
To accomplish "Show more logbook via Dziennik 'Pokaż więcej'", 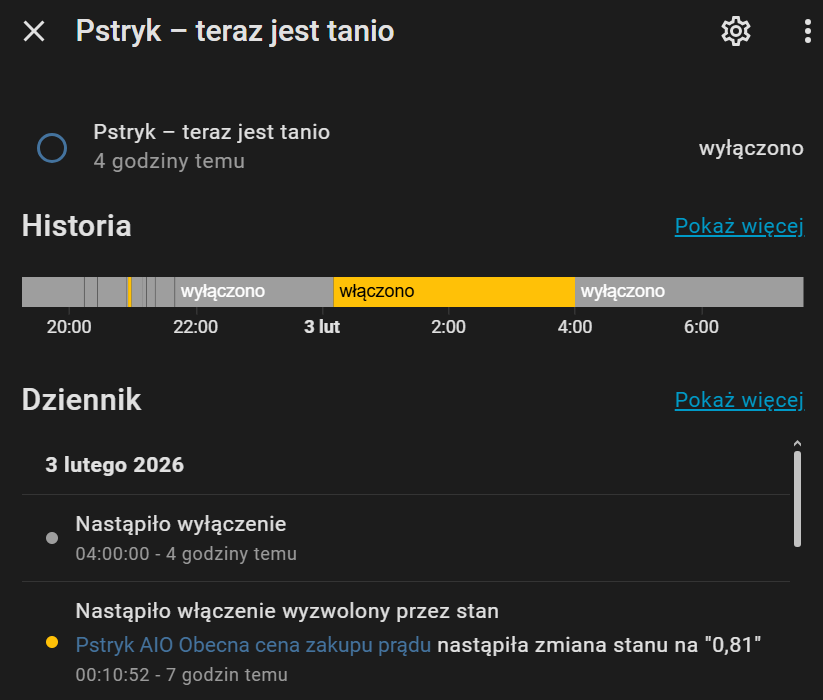I will tap(739, 401).
